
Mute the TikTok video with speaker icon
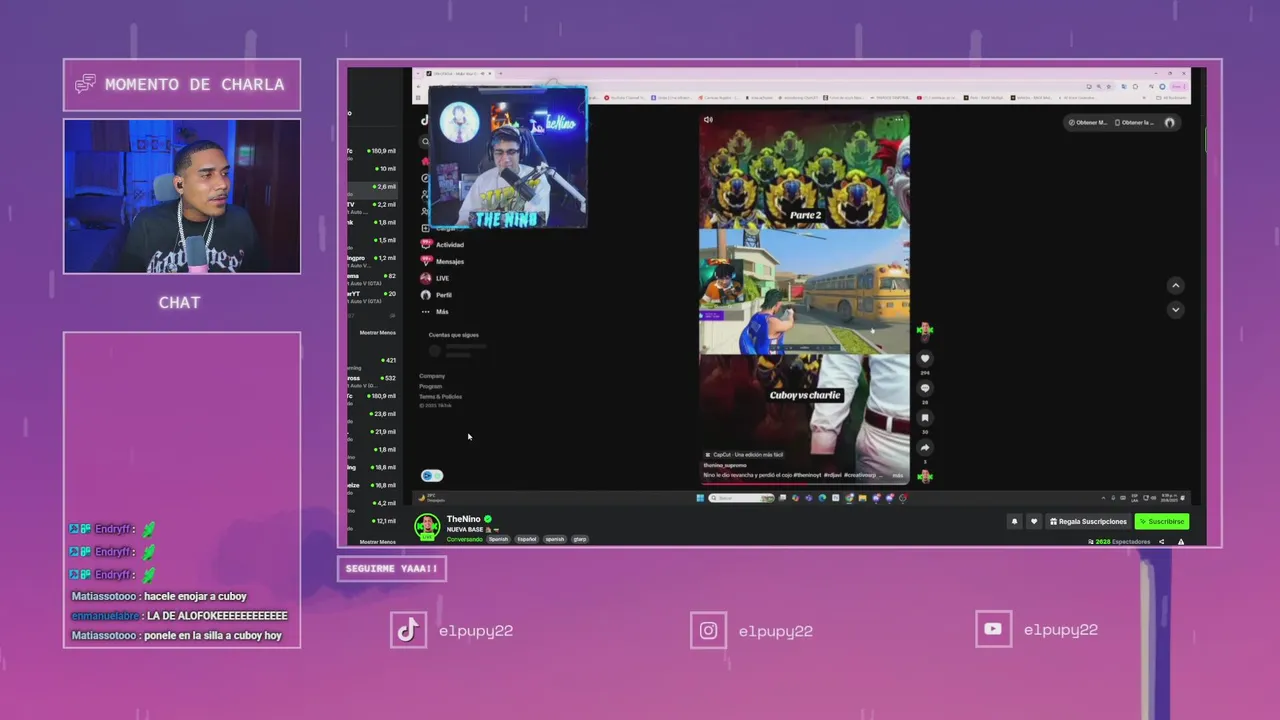click(708, 120)
